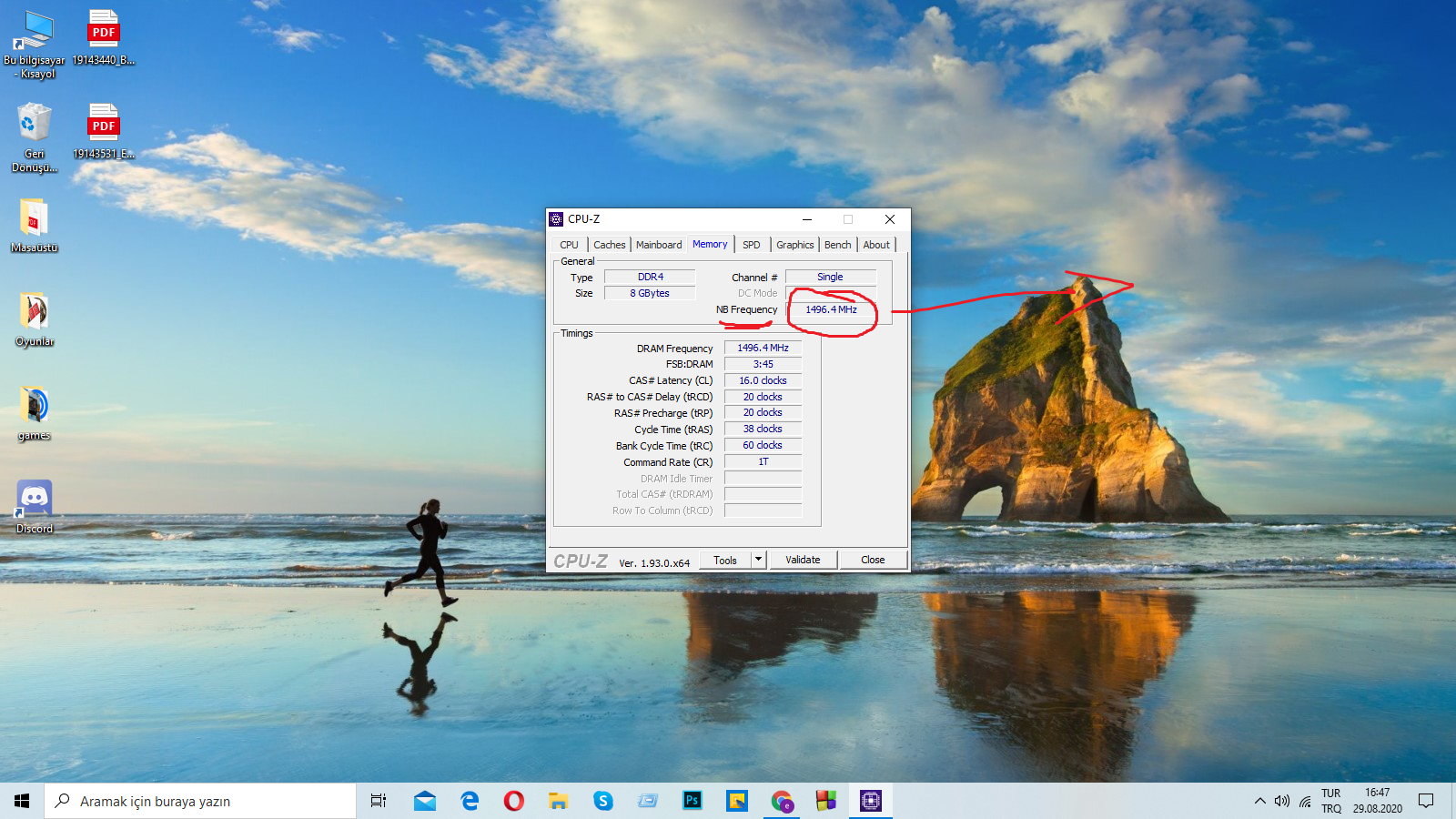Click the Close button in CPU-Z footer

point(873,560)
